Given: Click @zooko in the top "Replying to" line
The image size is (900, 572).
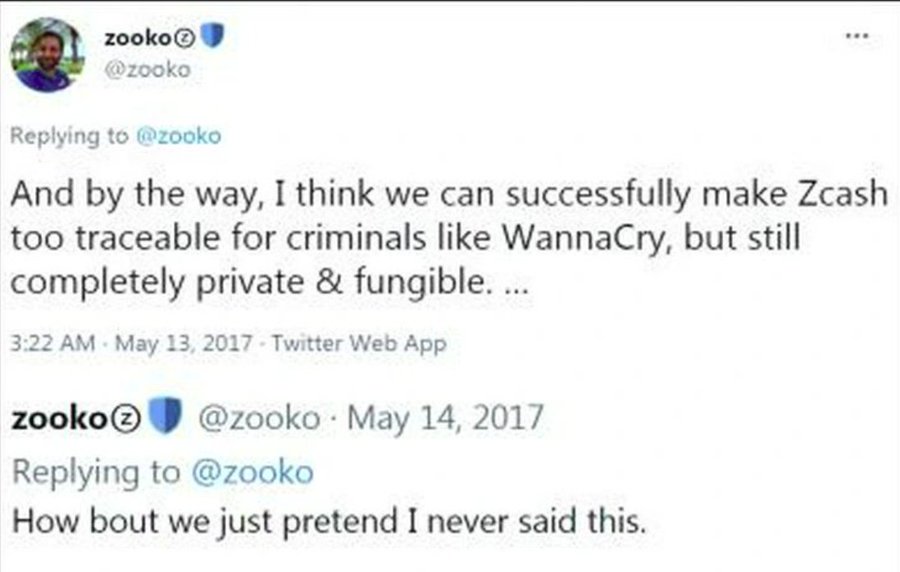Looking at the screenshot, I should click(x=175, y=136).
